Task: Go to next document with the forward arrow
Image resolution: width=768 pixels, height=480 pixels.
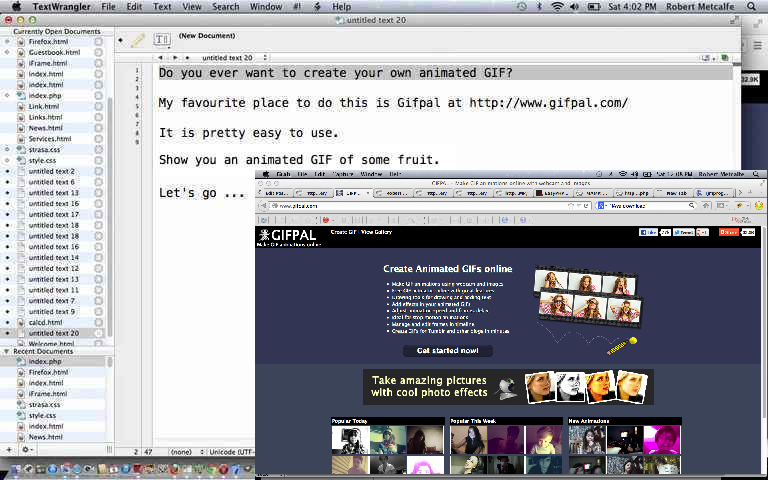Action: point(175,58)
